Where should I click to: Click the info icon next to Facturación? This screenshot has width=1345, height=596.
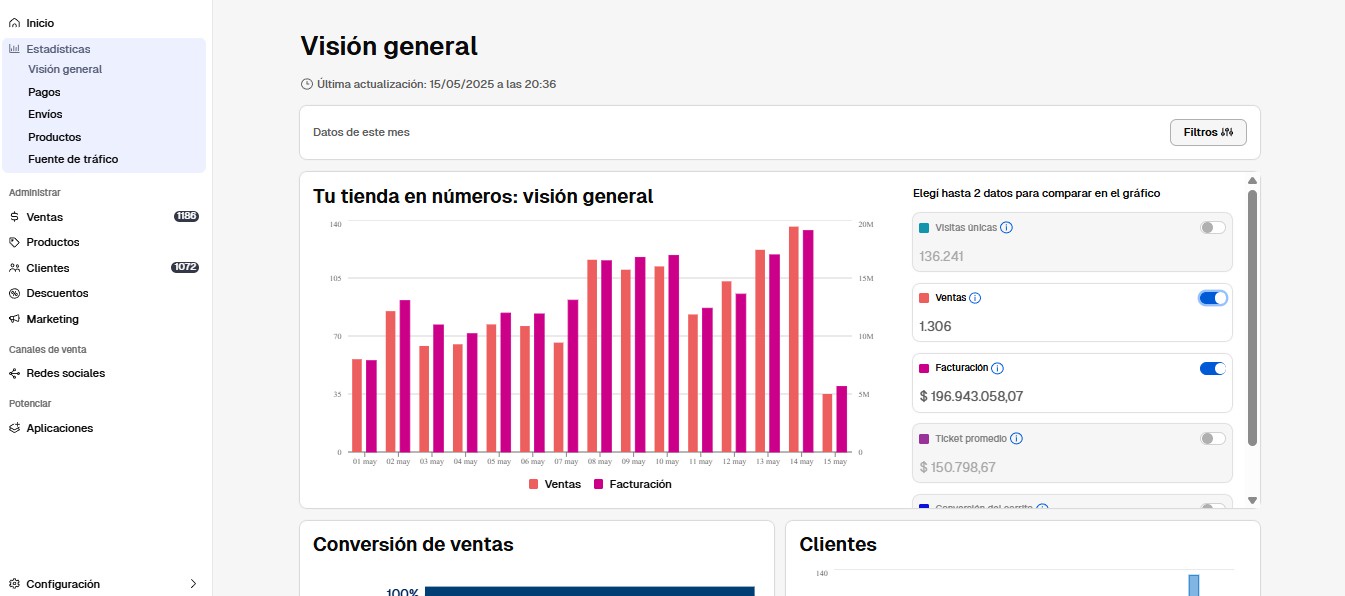click(999, 367)
